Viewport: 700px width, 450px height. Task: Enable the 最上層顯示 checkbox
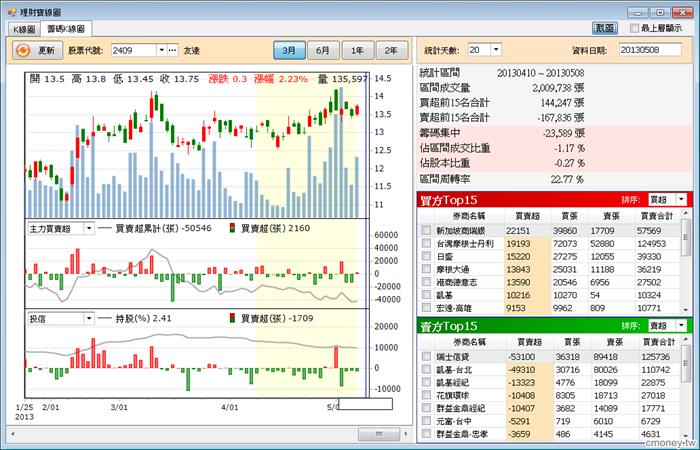point(634,28)
